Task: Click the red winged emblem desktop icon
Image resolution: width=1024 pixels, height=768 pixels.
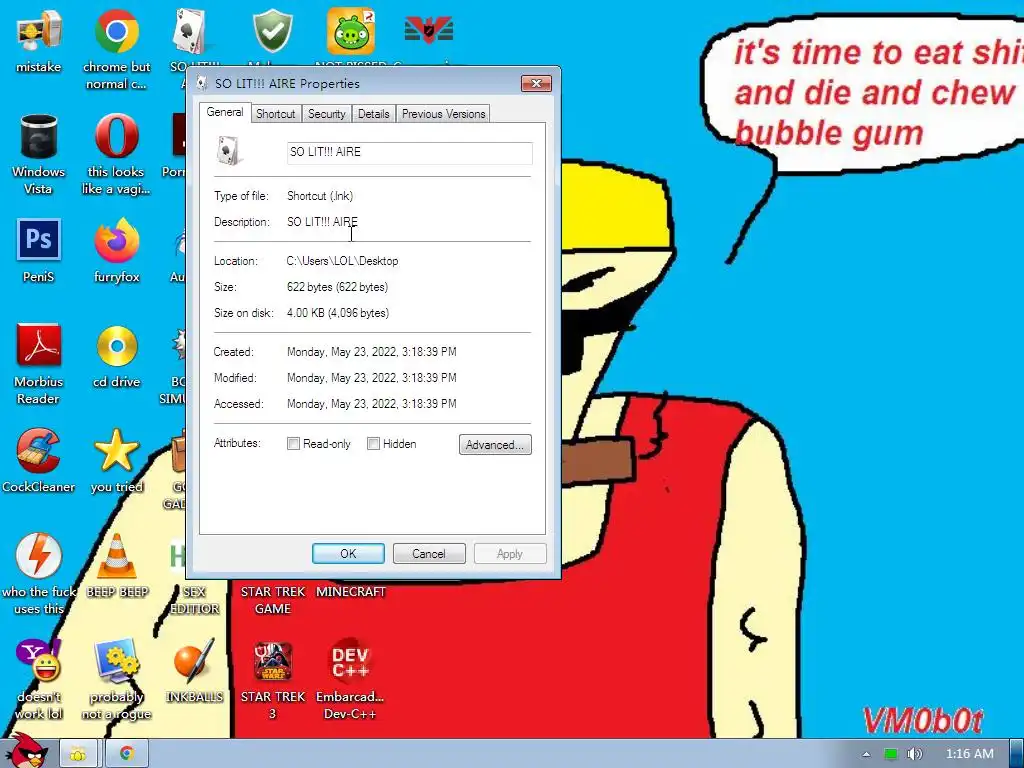Action: [429, 30]
